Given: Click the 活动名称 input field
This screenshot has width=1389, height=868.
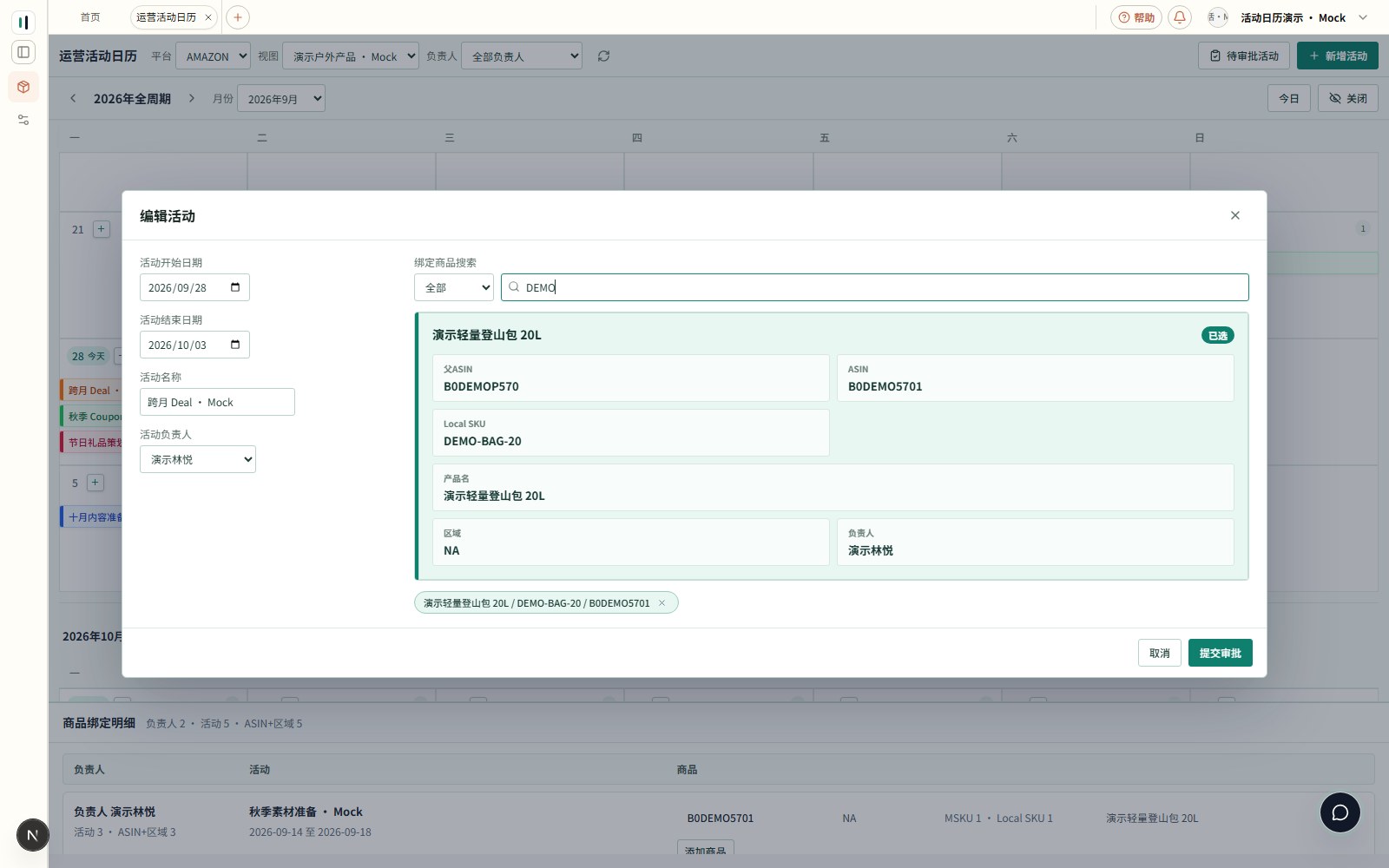Looking at the screenshot, I should 217,402.
